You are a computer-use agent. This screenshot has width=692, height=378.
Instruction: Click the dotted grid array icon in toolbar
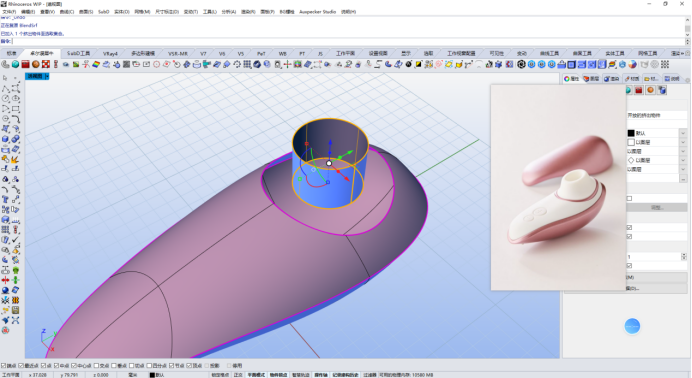(247, 64)
